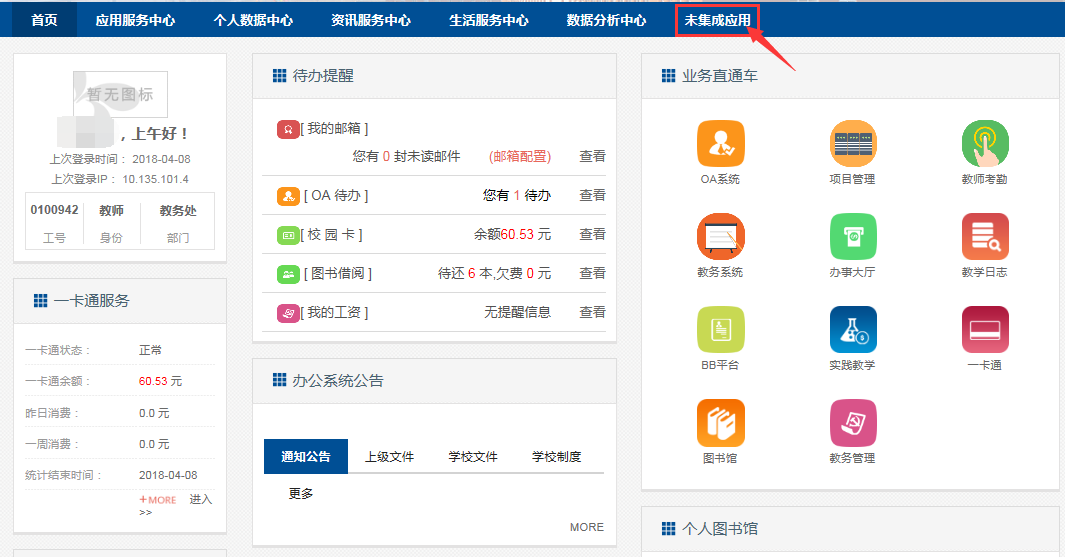
Task: Click 查看 next to OA 待办
Action: (x=592, y=196)
